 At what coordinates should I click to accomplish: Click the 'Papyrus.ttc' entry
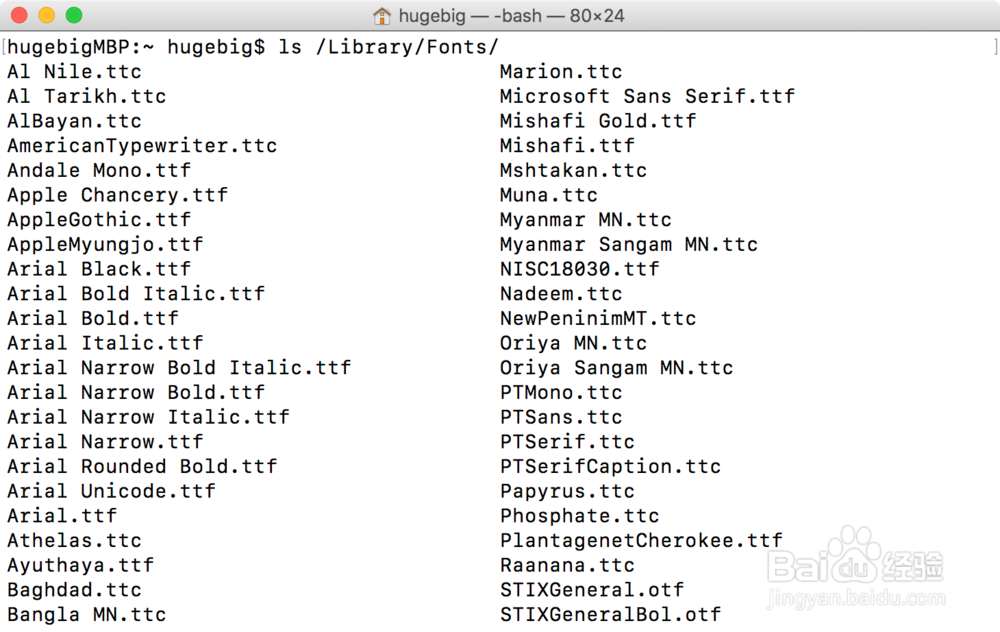pos(567,491)
